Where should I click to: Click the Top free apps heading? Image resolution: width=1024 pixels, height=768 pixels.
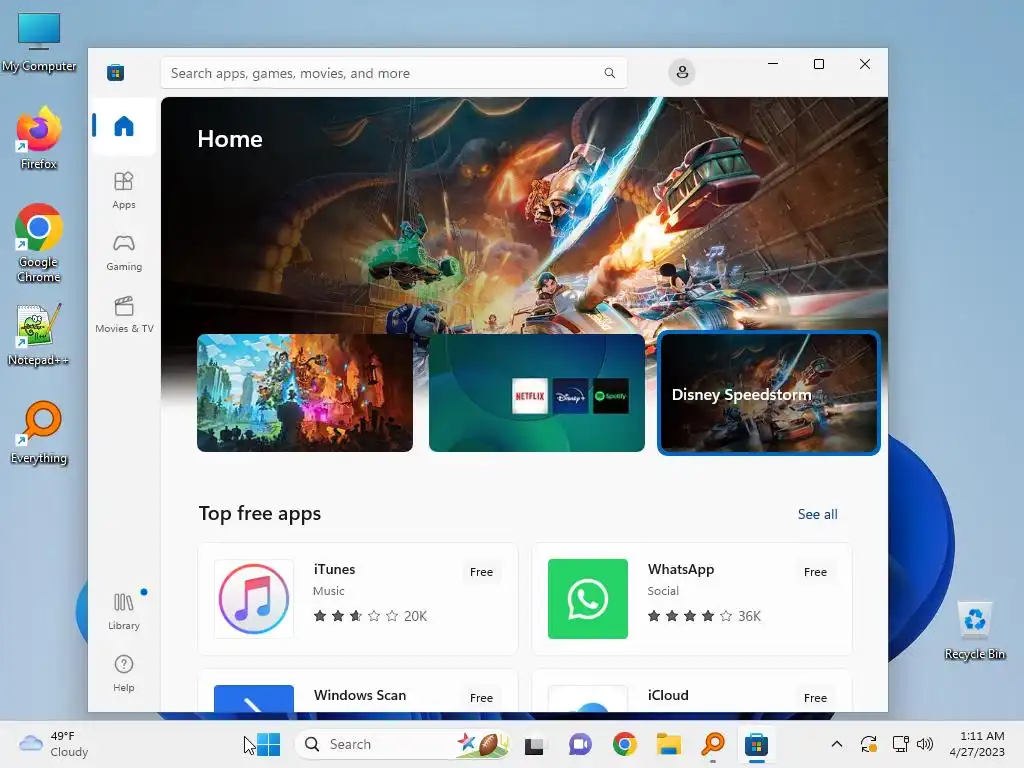coord(260,514)
